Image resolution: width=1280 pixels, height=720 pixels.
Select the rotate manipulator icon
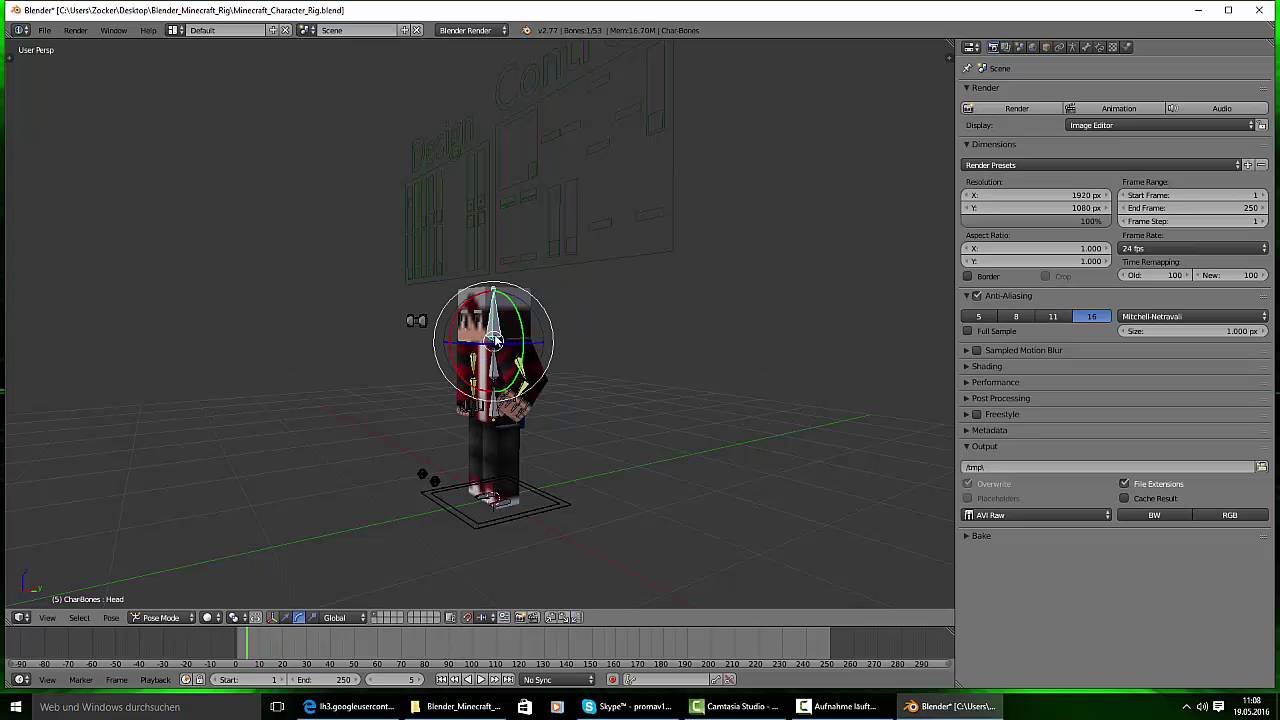[299, 617]
